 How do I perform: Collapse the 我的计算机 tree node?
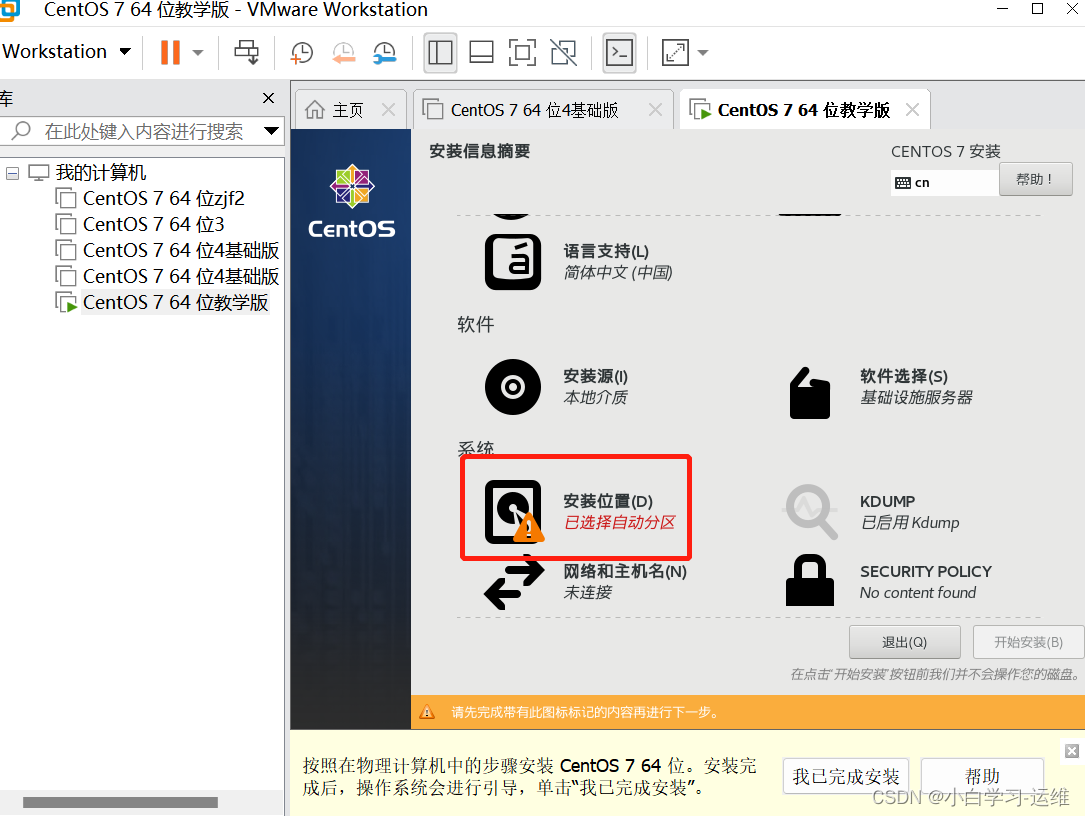[12, 173]
